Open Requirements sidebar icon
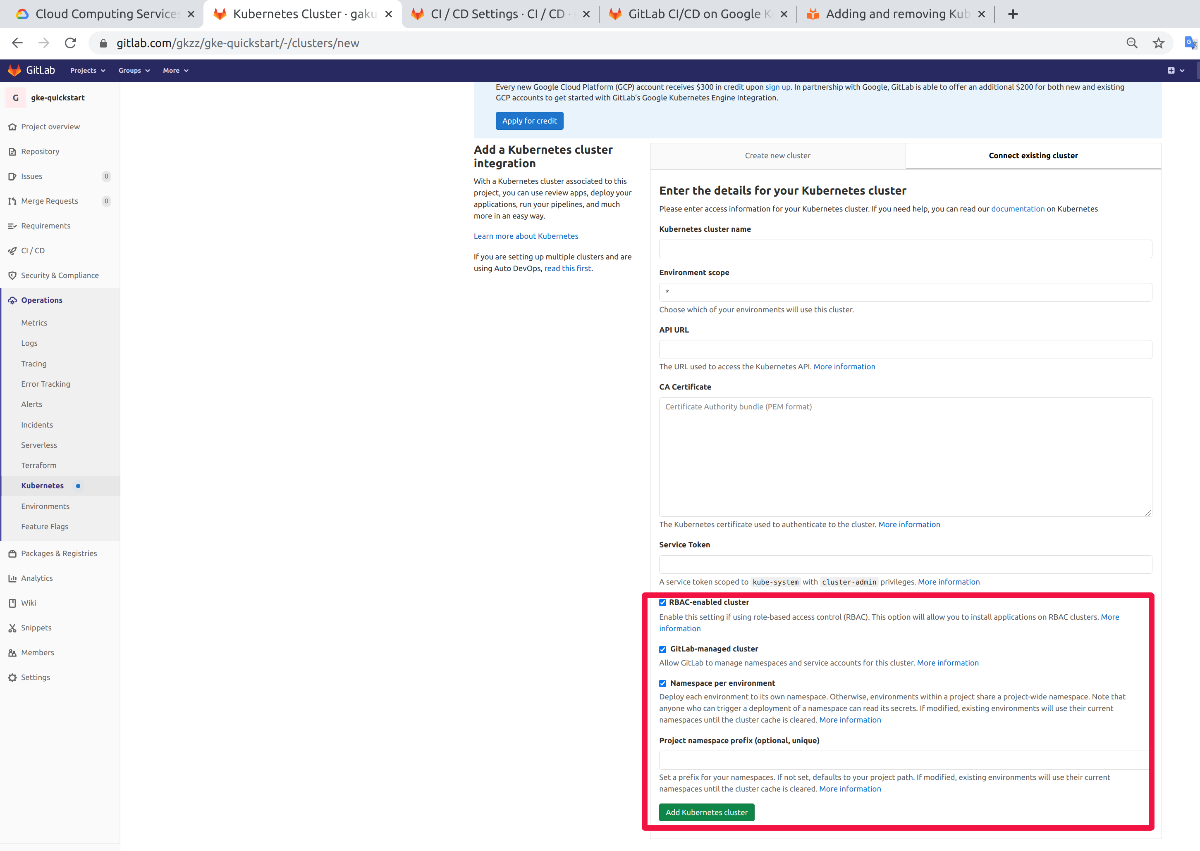Viewport: 1200px width, 851px height. pos(12,226)
